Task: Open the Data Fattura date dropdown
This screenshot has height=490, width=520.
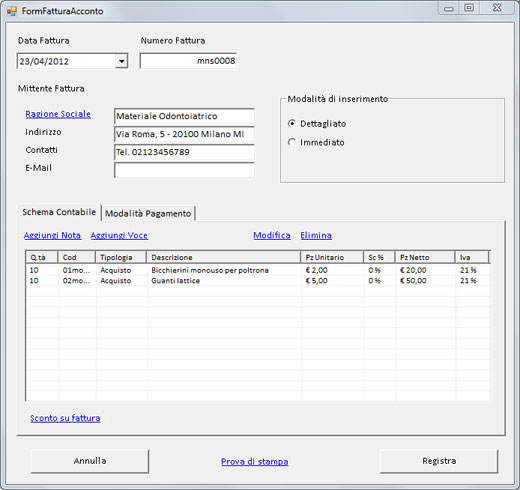Action: coord(121,61)
